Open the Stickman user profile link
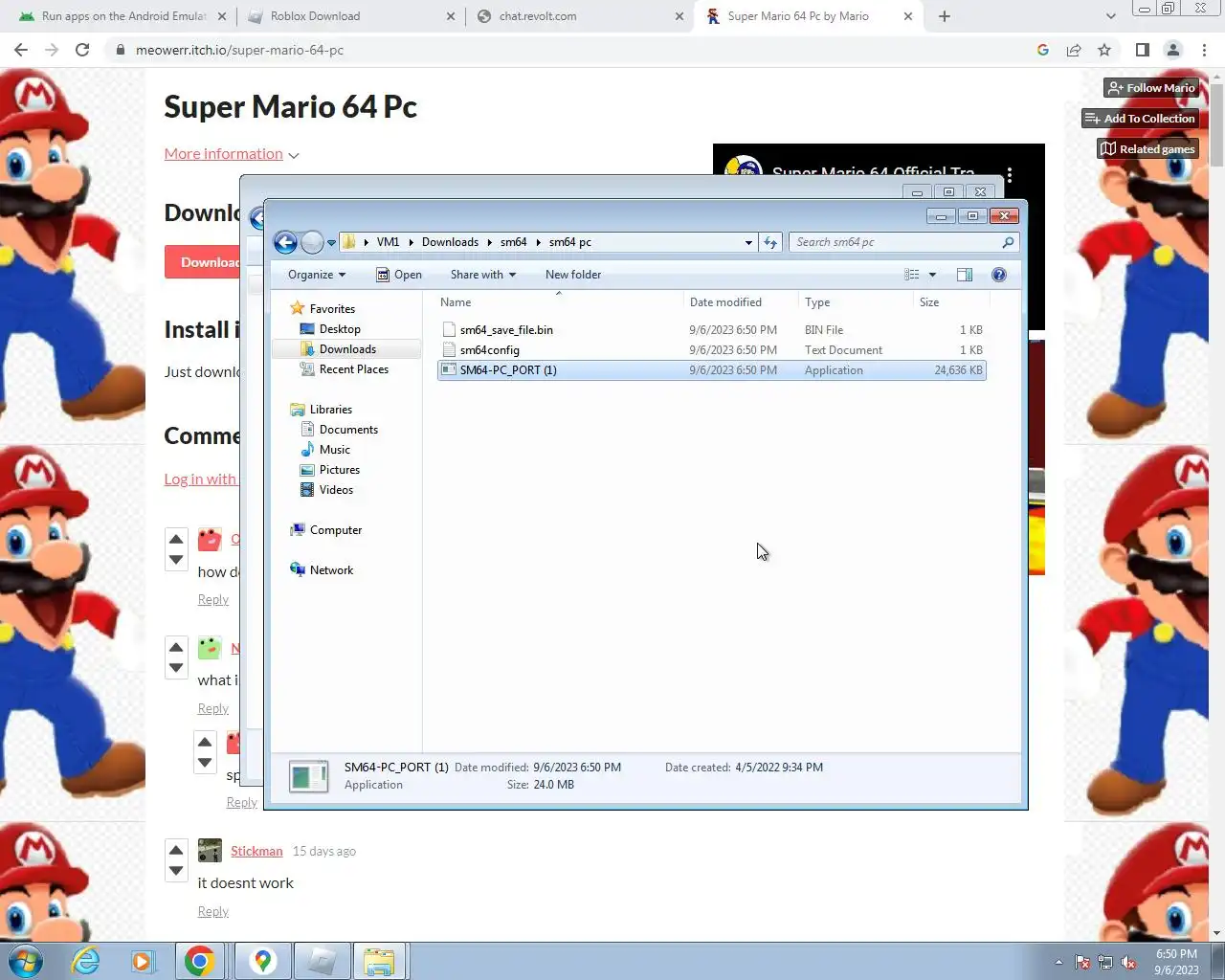 (256, 851)
